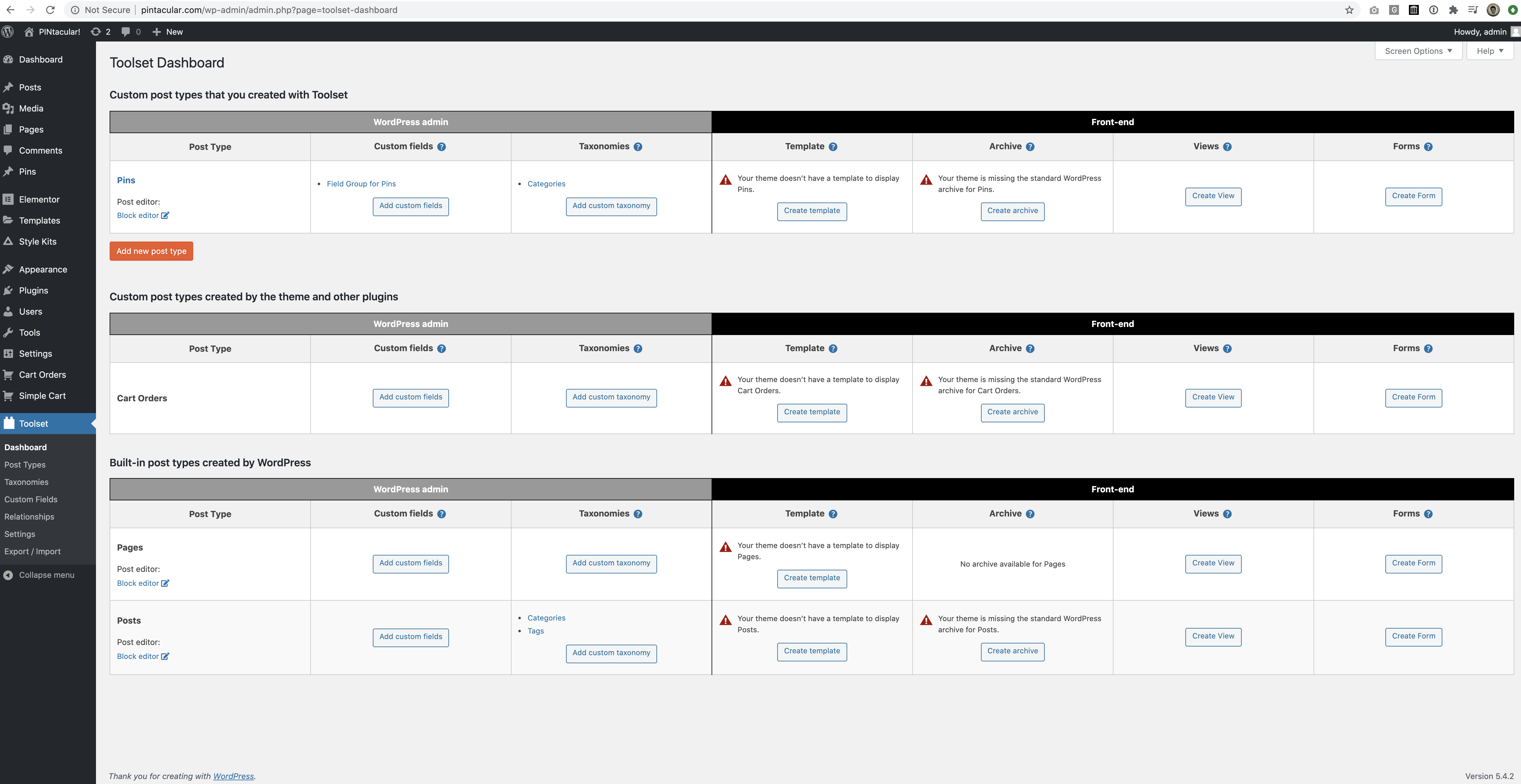Click the browser reload icon
This screenshot has height=784, width=1521.
tap(50, 10)
